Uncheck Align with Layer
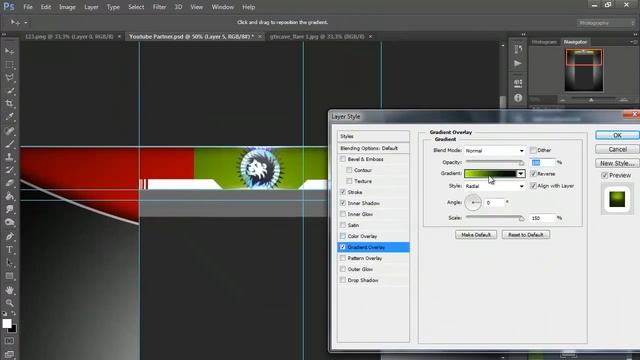The height and width of the screenshot is (360, 640). pyautogui.click(x=533, y=186)
